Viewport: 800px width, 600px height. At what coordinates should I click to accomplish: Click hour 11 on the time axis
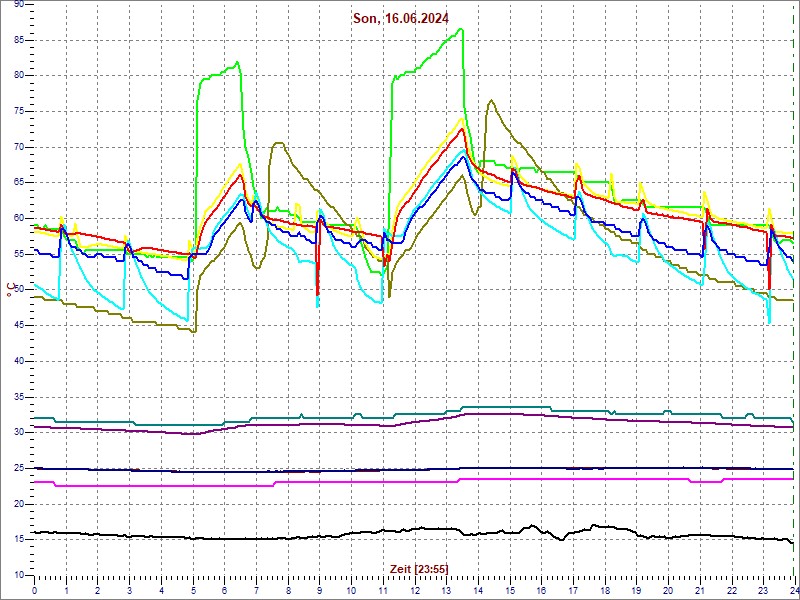[x=383, y=590]
